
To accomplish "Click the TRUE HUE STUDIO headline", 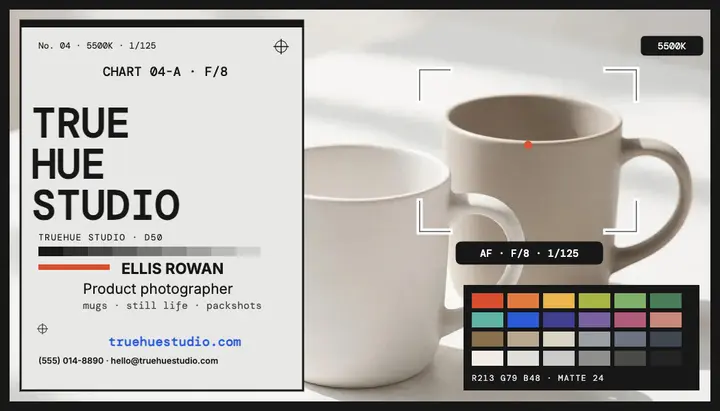I will (x=106, y=163).
